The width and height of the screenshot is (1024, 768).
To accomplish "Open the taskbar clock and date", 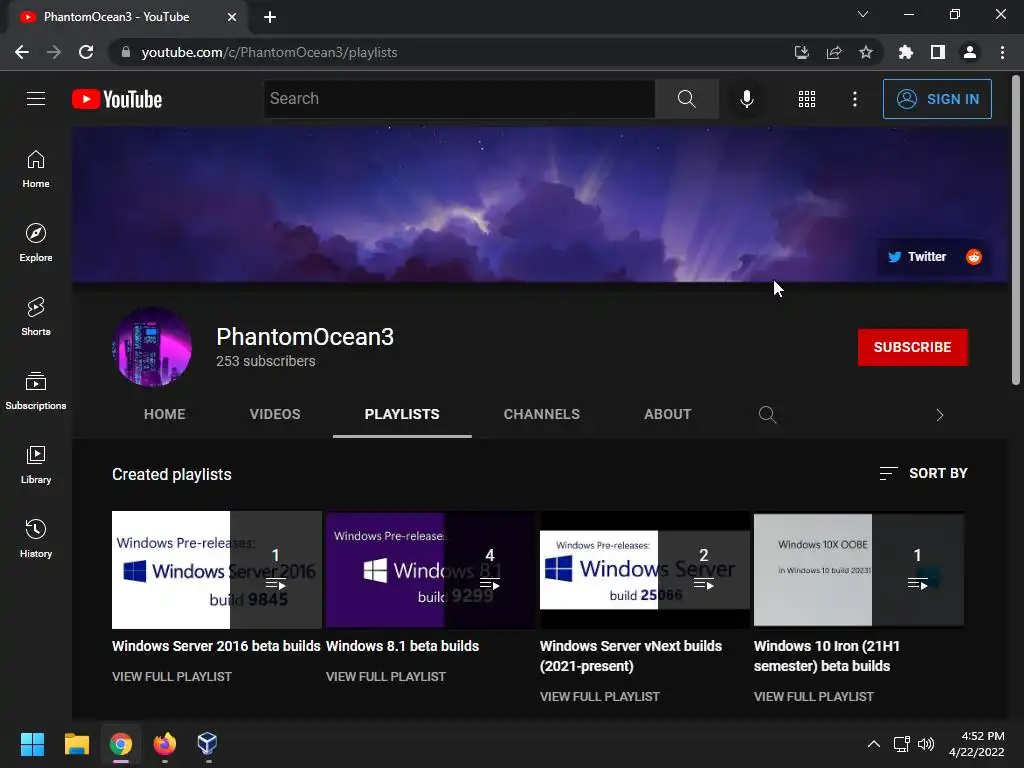I will [x=976, y=744].
